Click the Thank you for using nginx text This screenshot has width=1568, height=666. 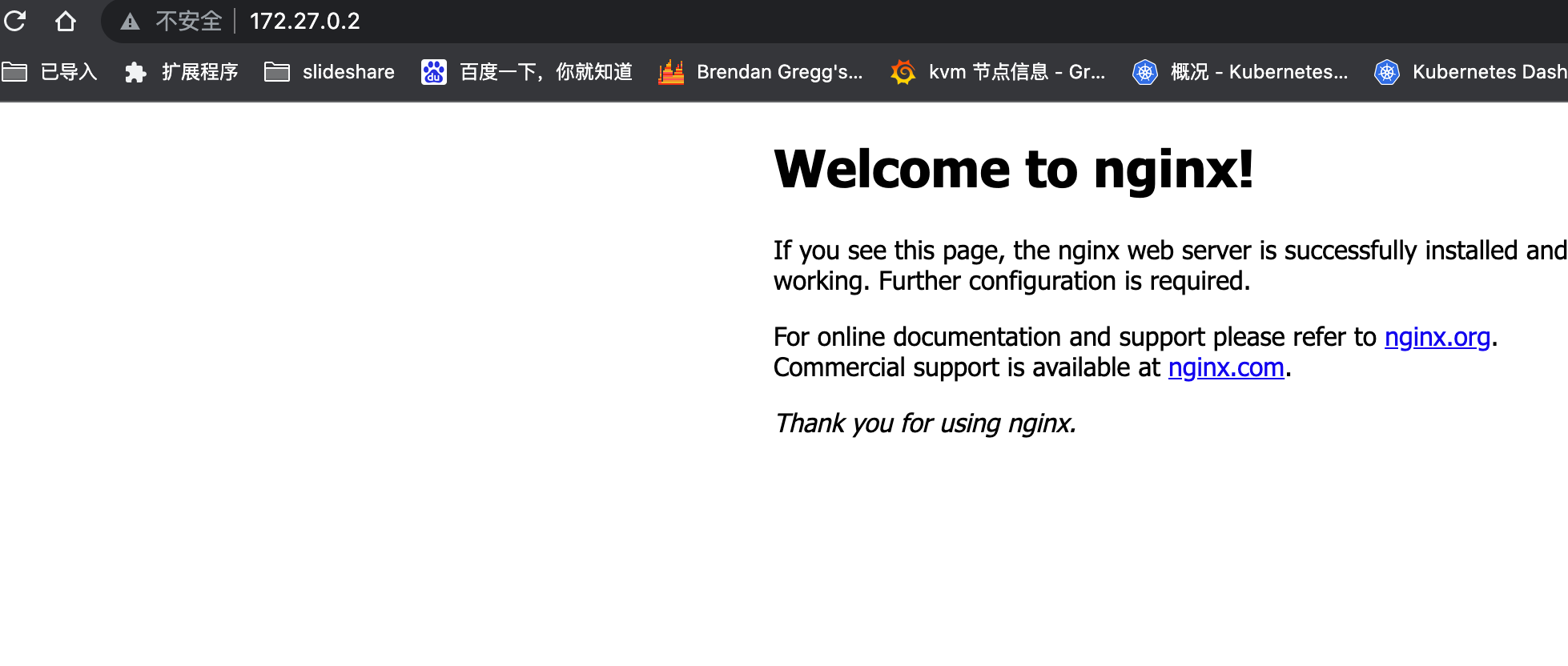pyautogui.click(x=925, y=423)
